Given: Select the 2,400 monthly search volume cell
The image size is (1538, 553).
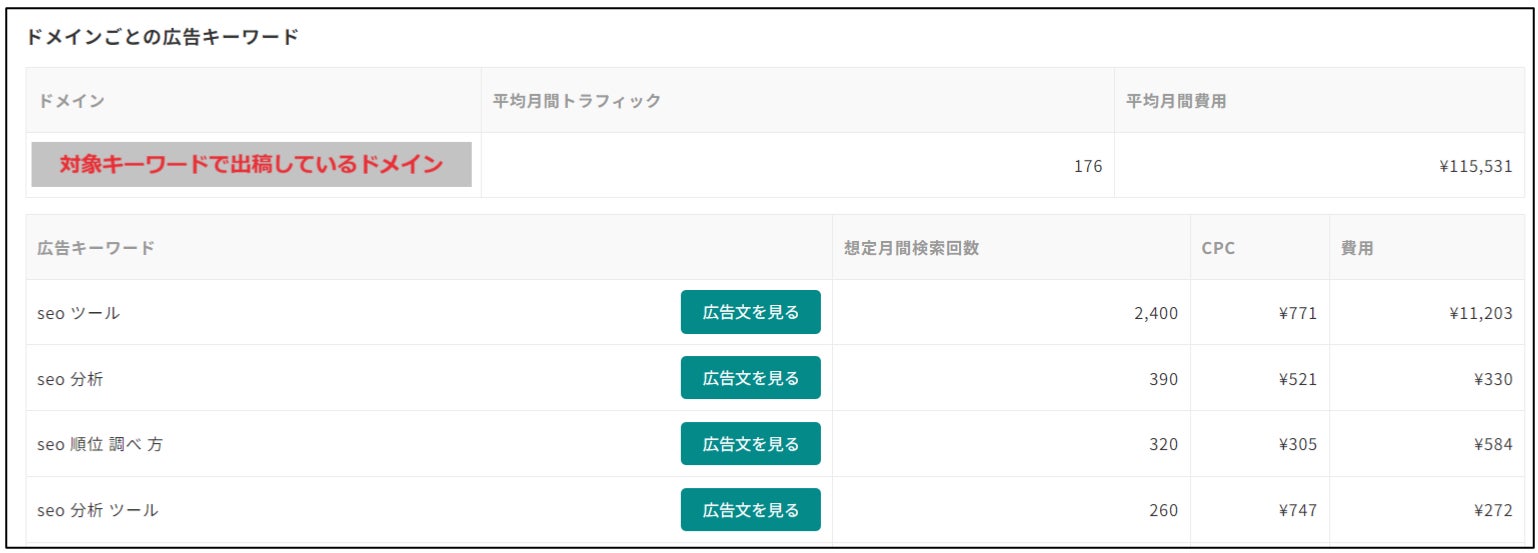Looking at the screenshot, I should click(1155, 313).
